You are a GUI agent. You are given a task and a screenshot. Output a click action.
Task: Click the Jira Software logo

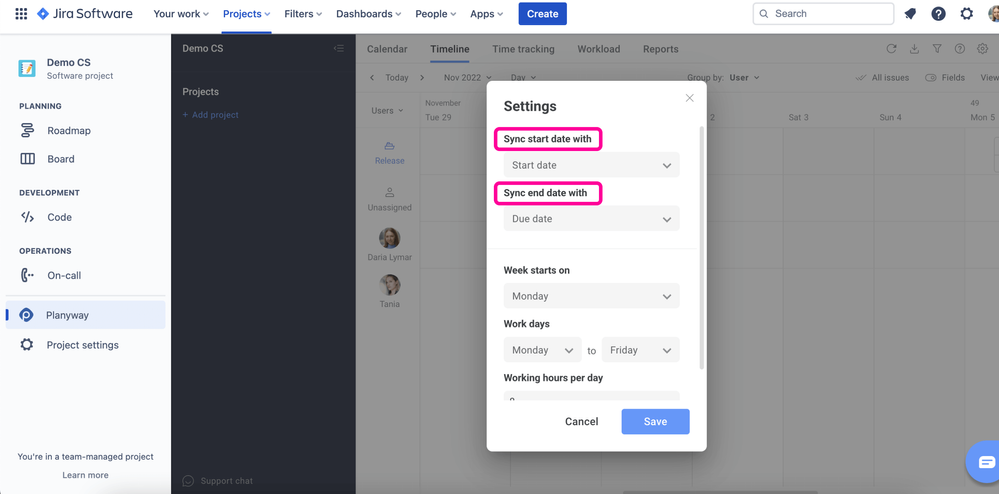point(85,13)
